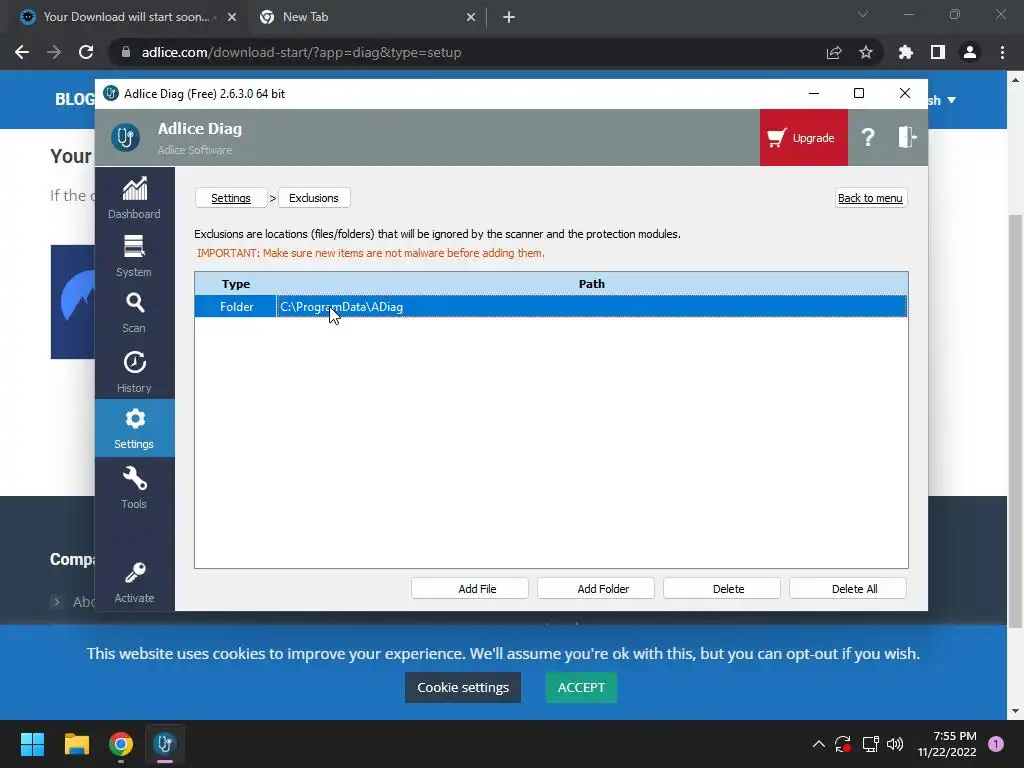Click the Delete All button
The height and width of the screenshot is (768, 1024).
(x=848, y=588)
